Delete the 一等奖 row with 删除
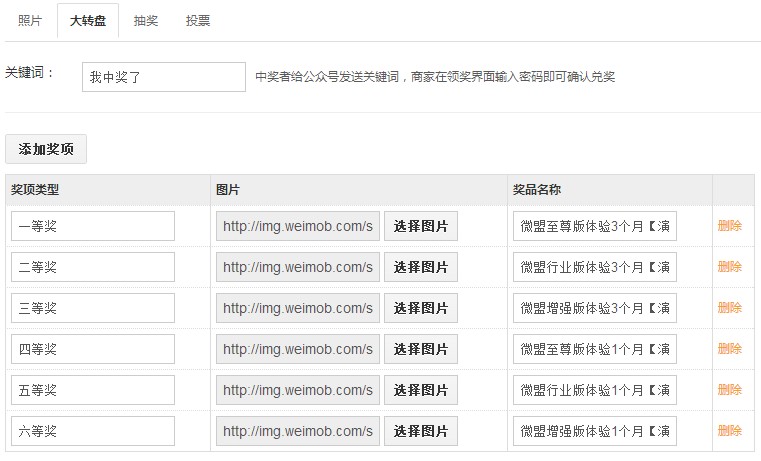Screen dimensions: 761x461 (x=729, y=226)
